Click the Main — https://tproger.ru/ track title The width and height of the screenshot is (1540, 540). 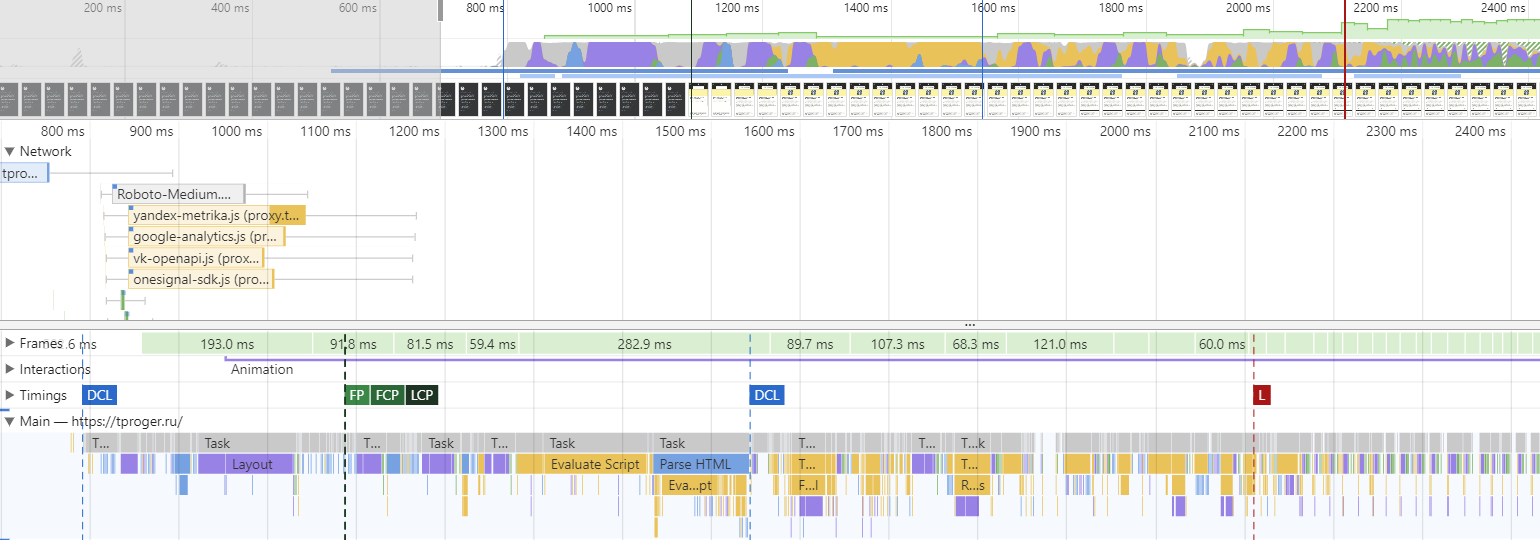[101, 421]
